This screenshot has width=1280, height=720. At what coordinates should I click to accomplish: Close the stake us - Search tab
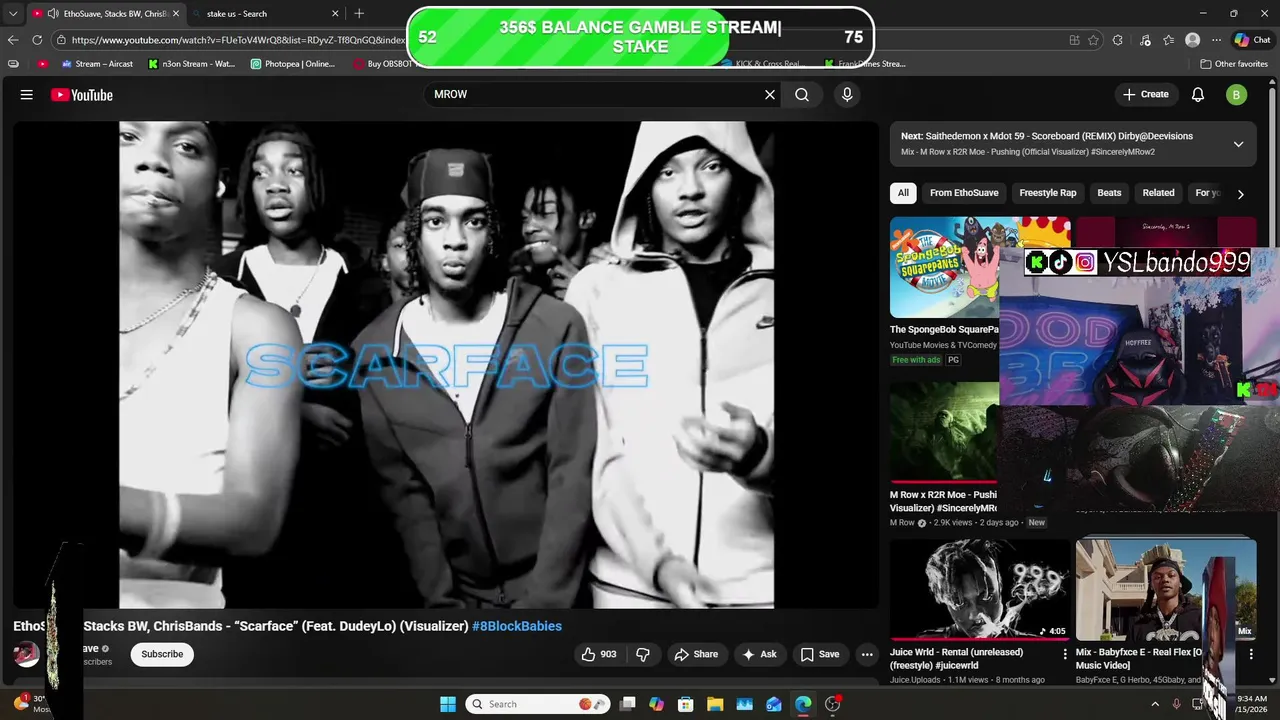pyautogui.click(x=335, y=14)
